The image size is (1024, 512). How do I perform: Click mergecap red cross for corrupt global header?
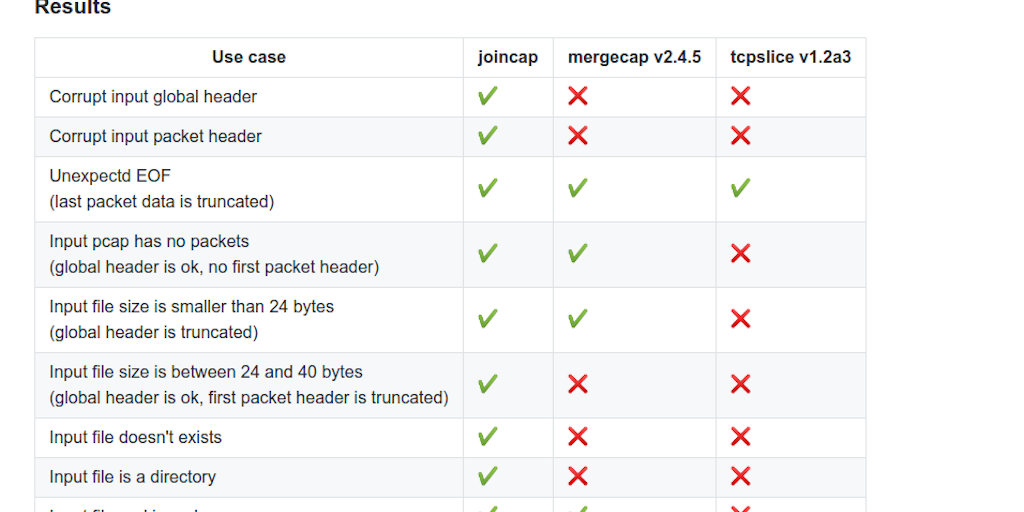[577, 97]
